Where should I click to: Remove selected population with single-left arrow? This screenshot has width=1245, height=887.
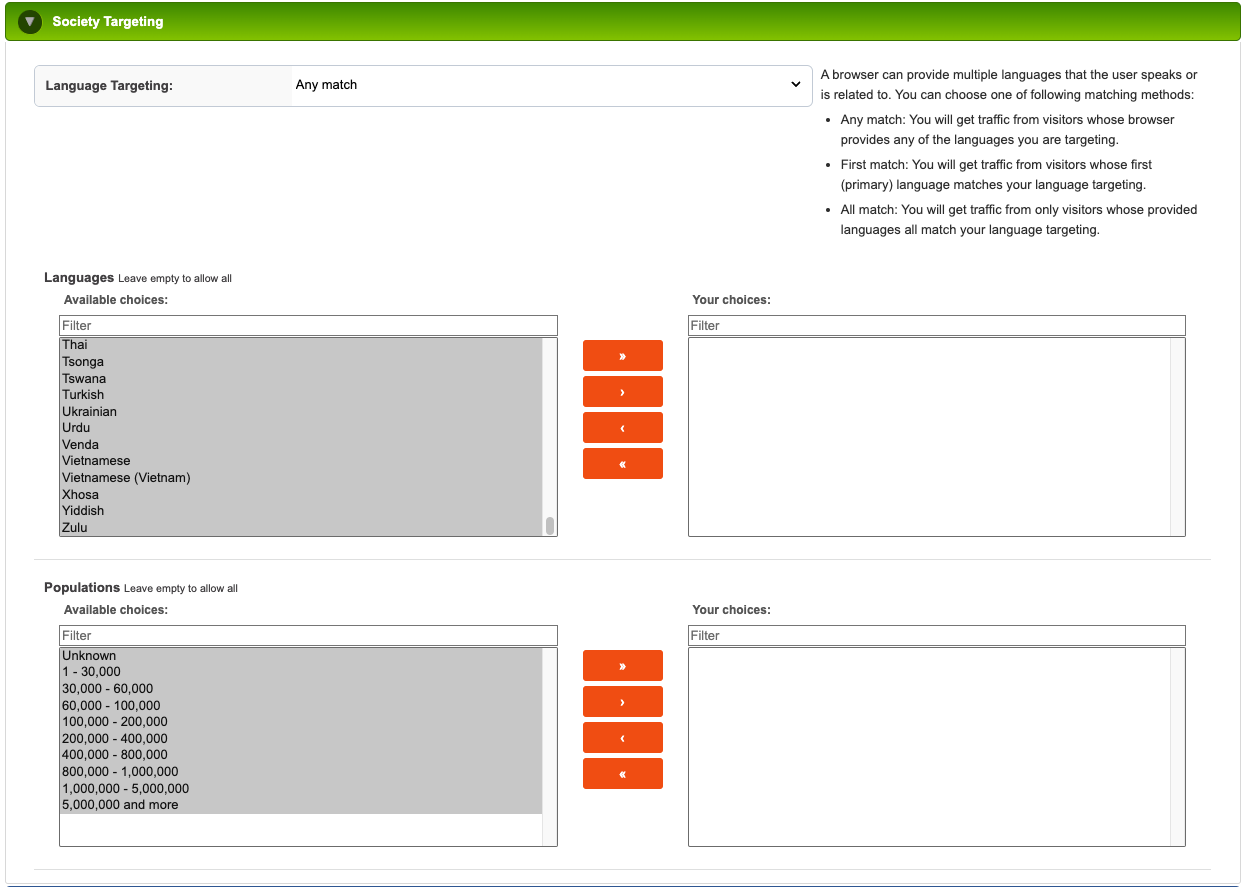pyautogui.click(x=622, y=738)
